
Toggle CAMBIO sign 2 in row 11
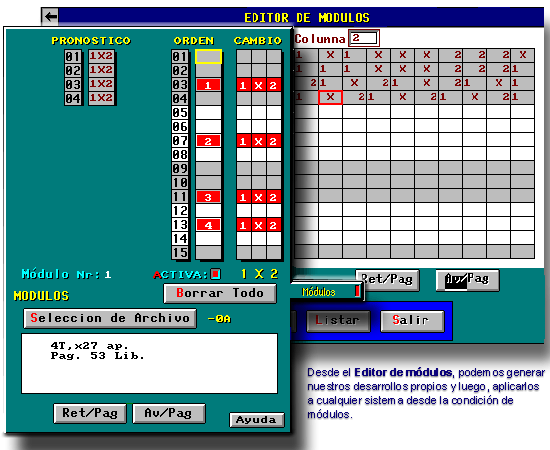(274, 197)
